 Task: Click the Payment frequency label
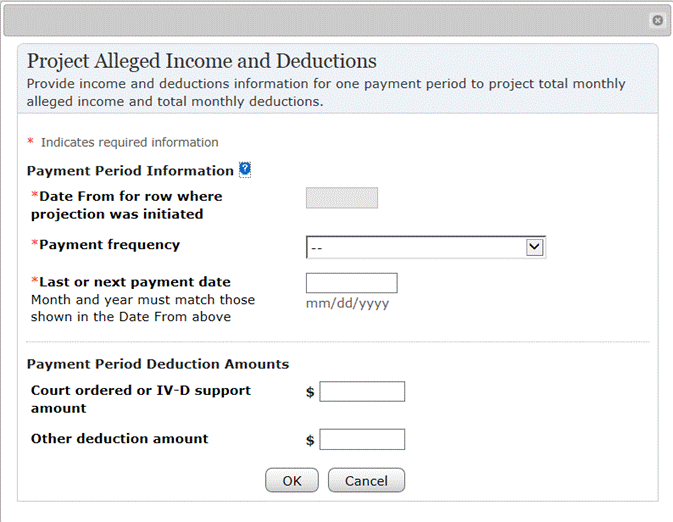(108, 245)
